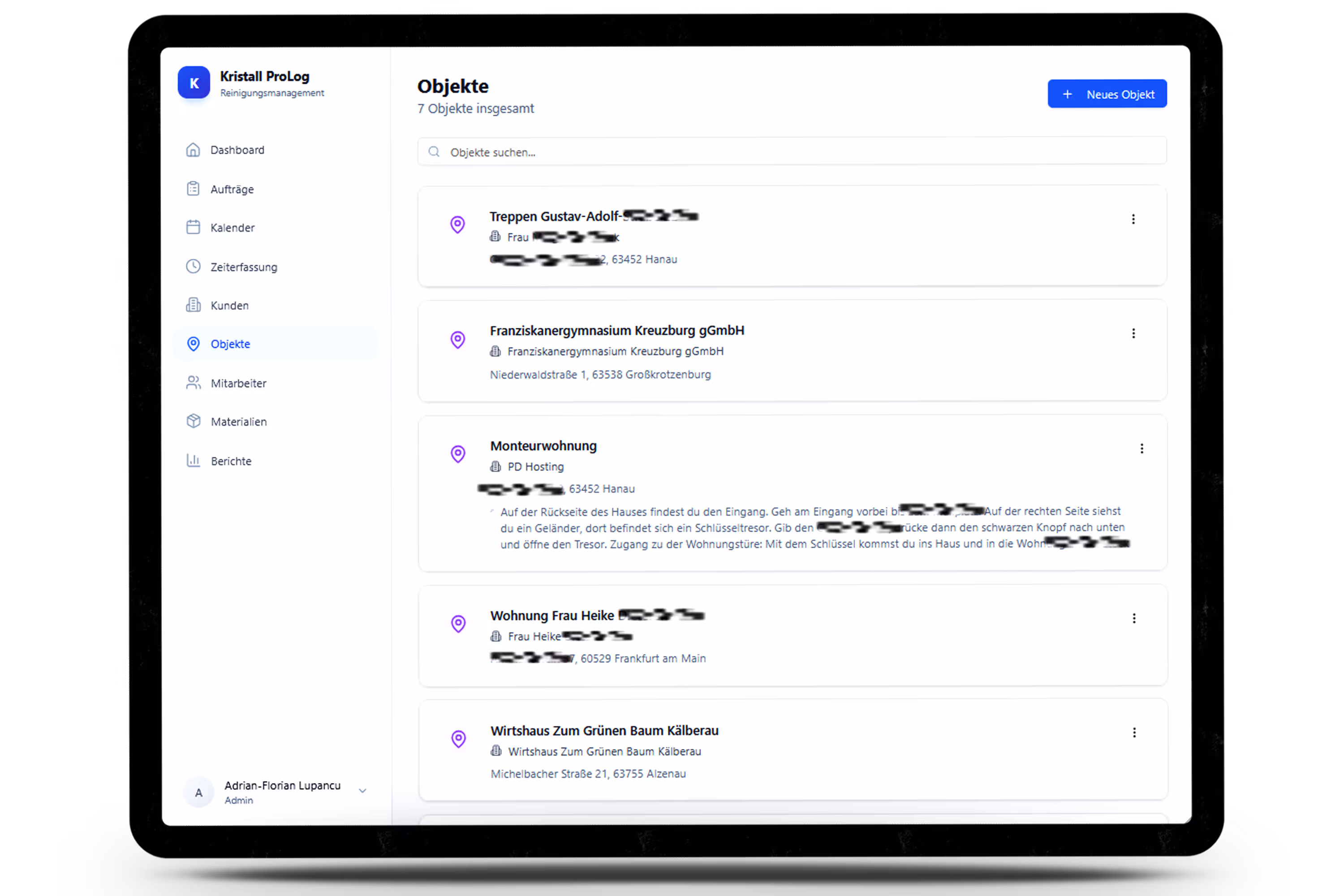The width and height of the screenshot is (1344, 896).
Task: Select the Objekte sidebar item
Action: click(x=230, y=344)
